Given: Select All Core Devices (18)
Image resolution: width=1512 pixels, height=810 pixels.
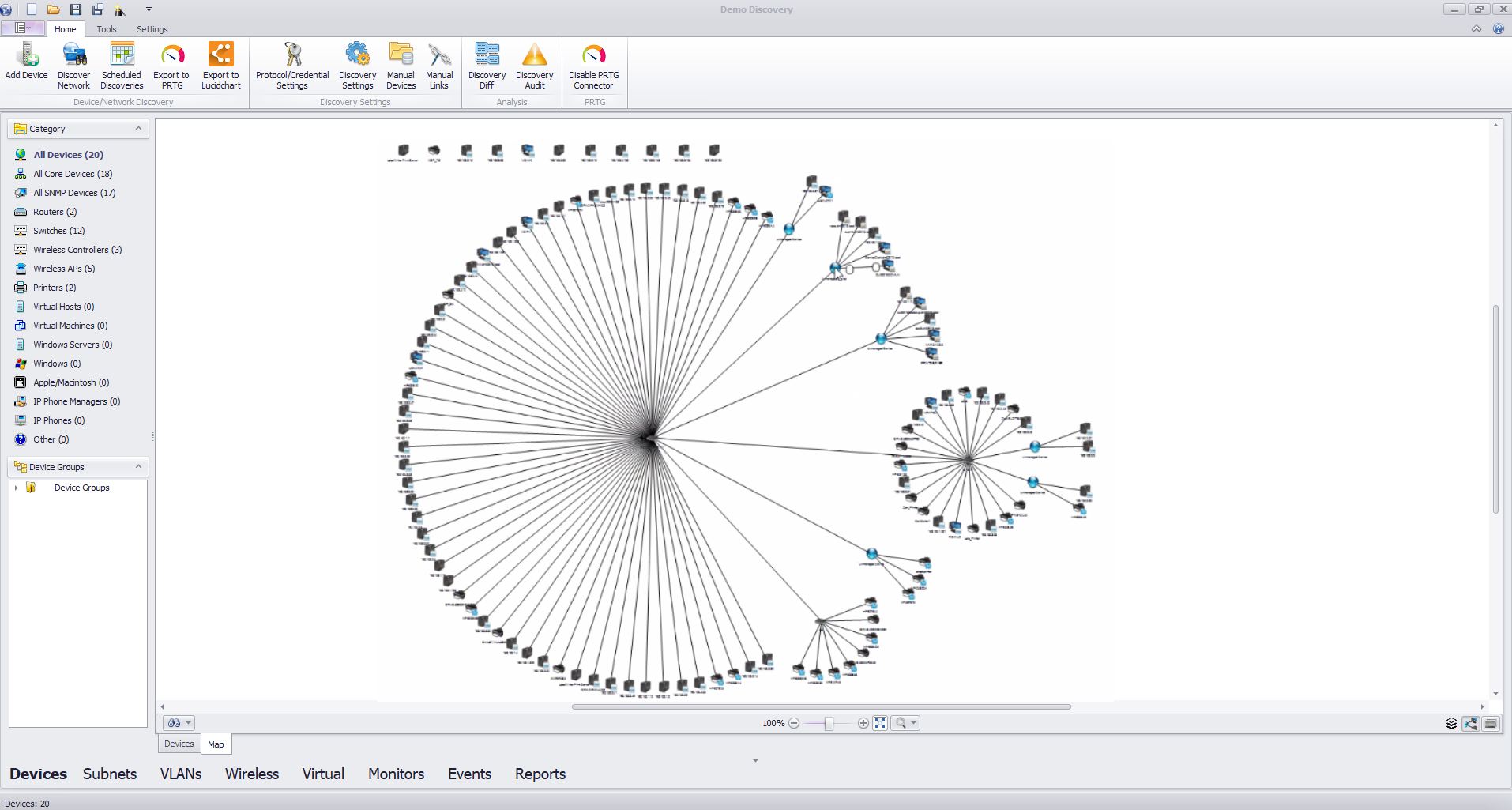Looking at the screenshot, I should (x=73, y=174).
